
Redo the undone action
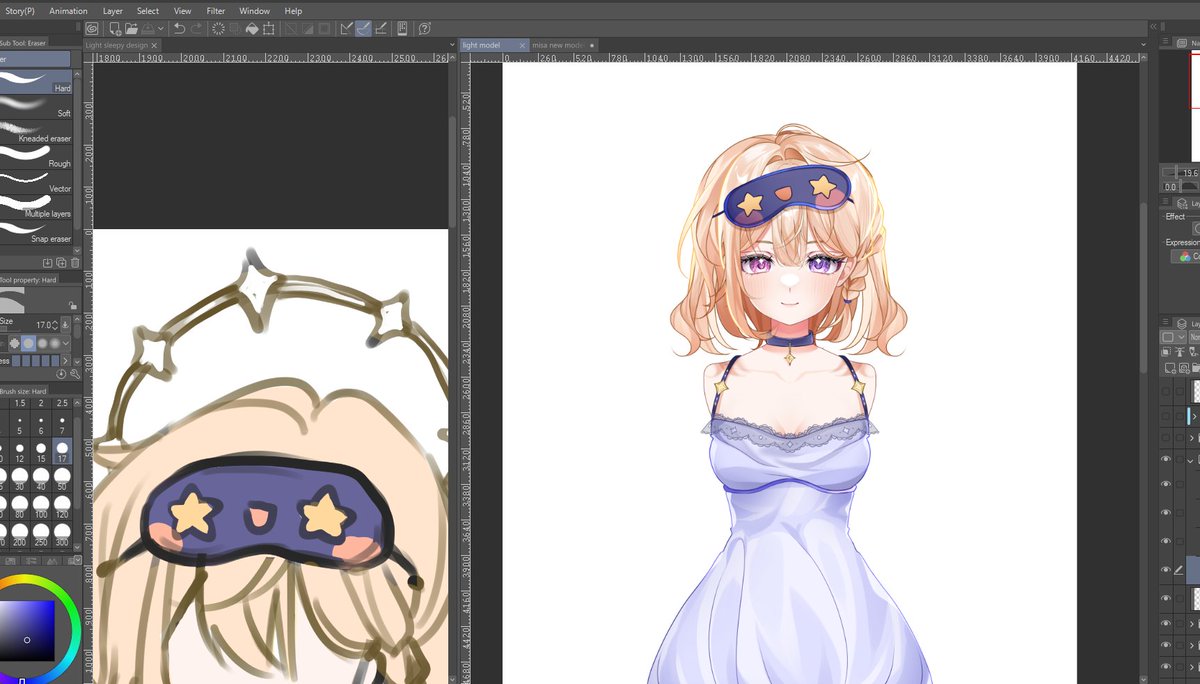coord(197,29)
